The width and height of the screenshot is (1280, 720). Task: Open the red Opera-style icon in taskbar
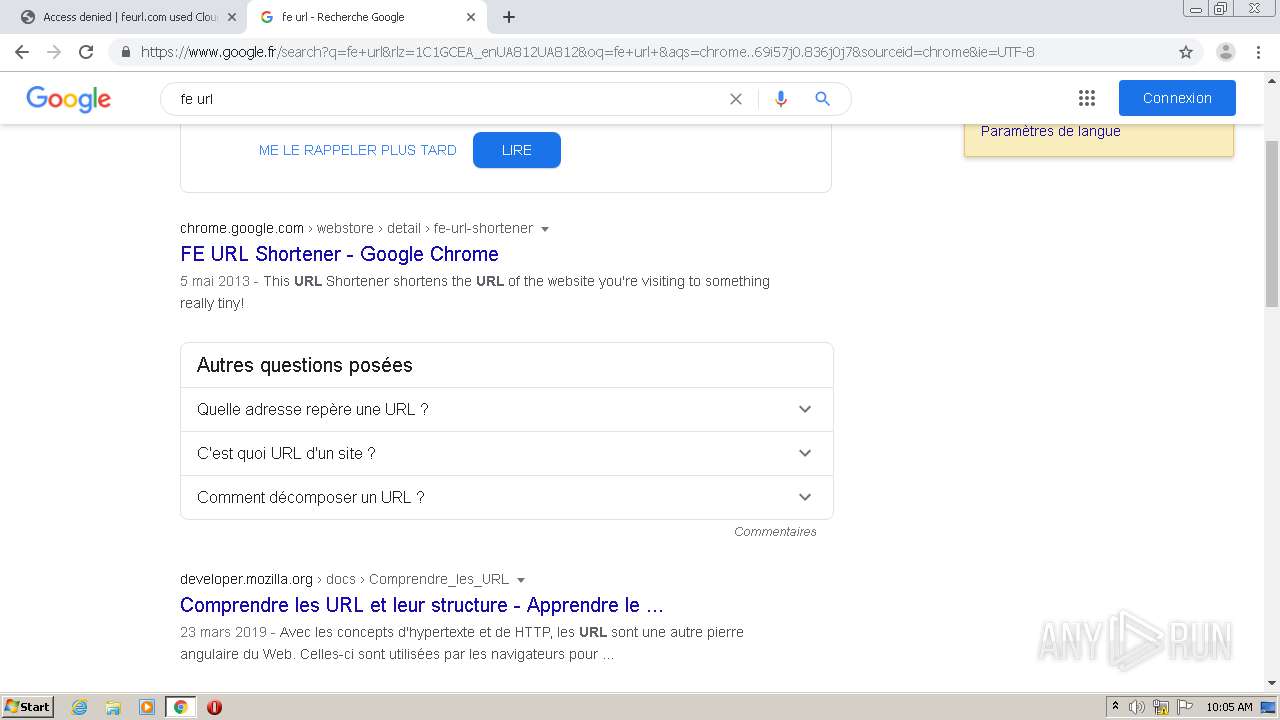[214, 707]
